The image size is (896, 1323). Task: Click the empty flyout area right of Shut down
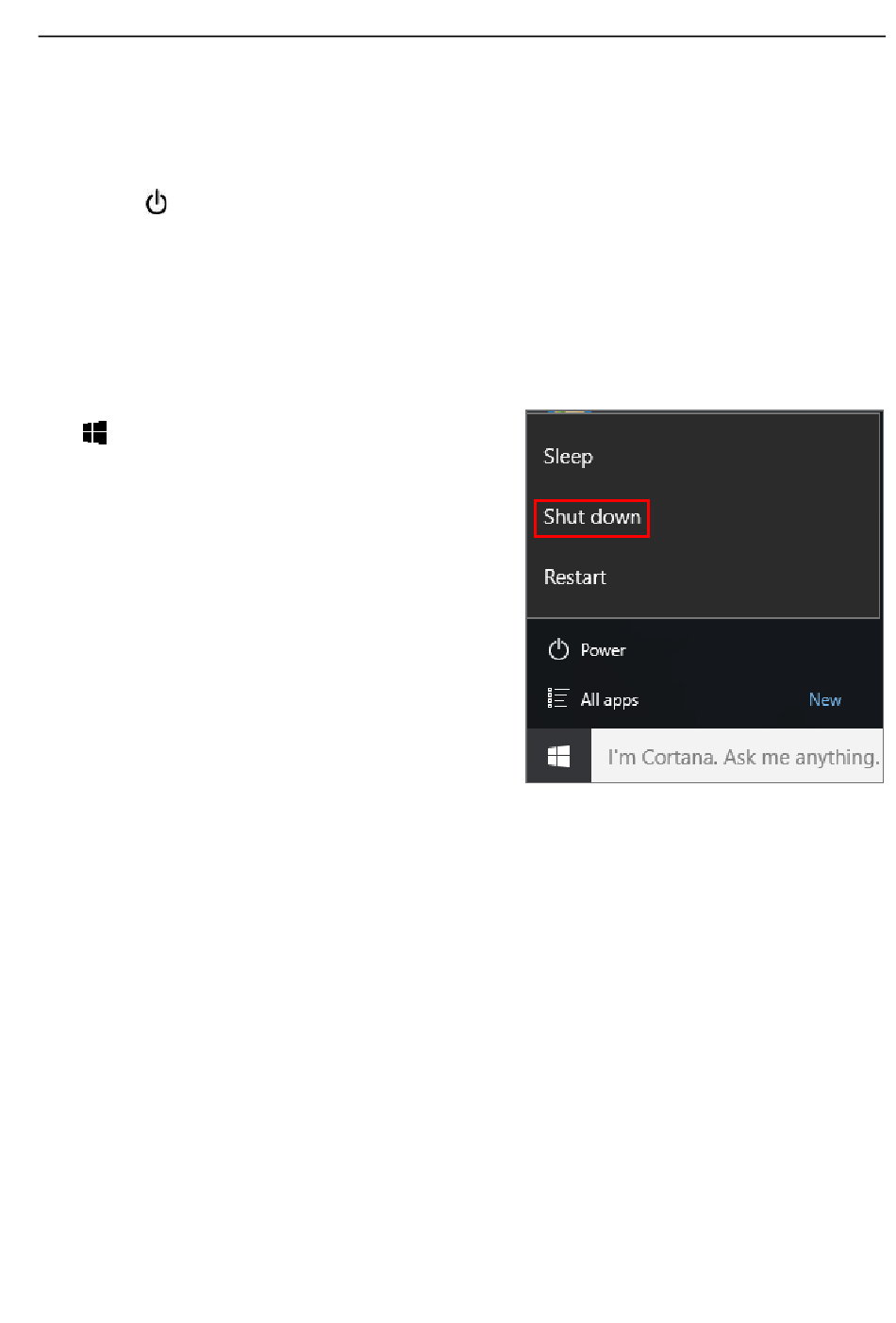coord(764,517)
